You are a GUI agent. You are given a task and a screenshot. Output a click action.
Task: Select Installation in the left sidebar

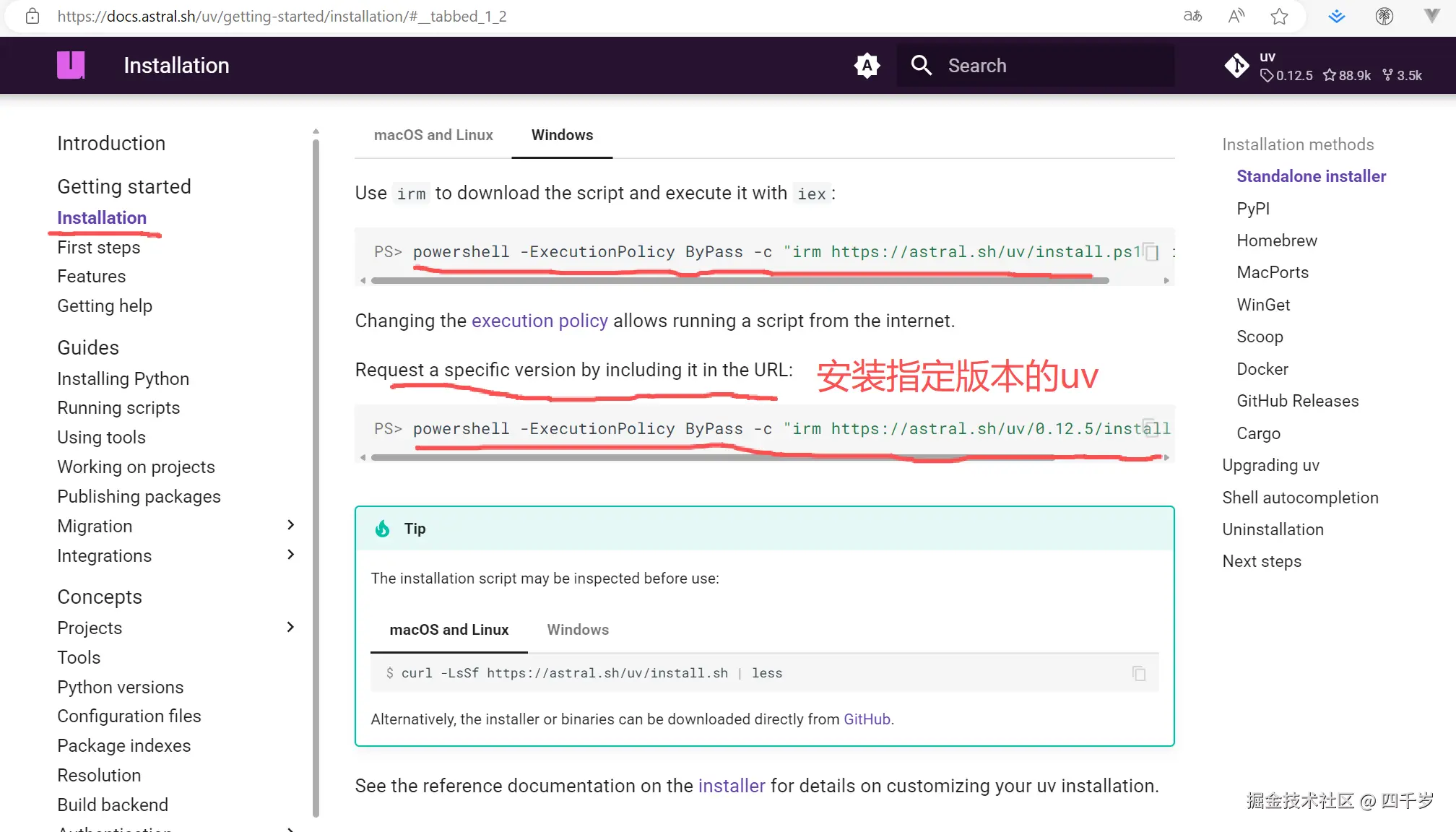[x=102, y=217]
